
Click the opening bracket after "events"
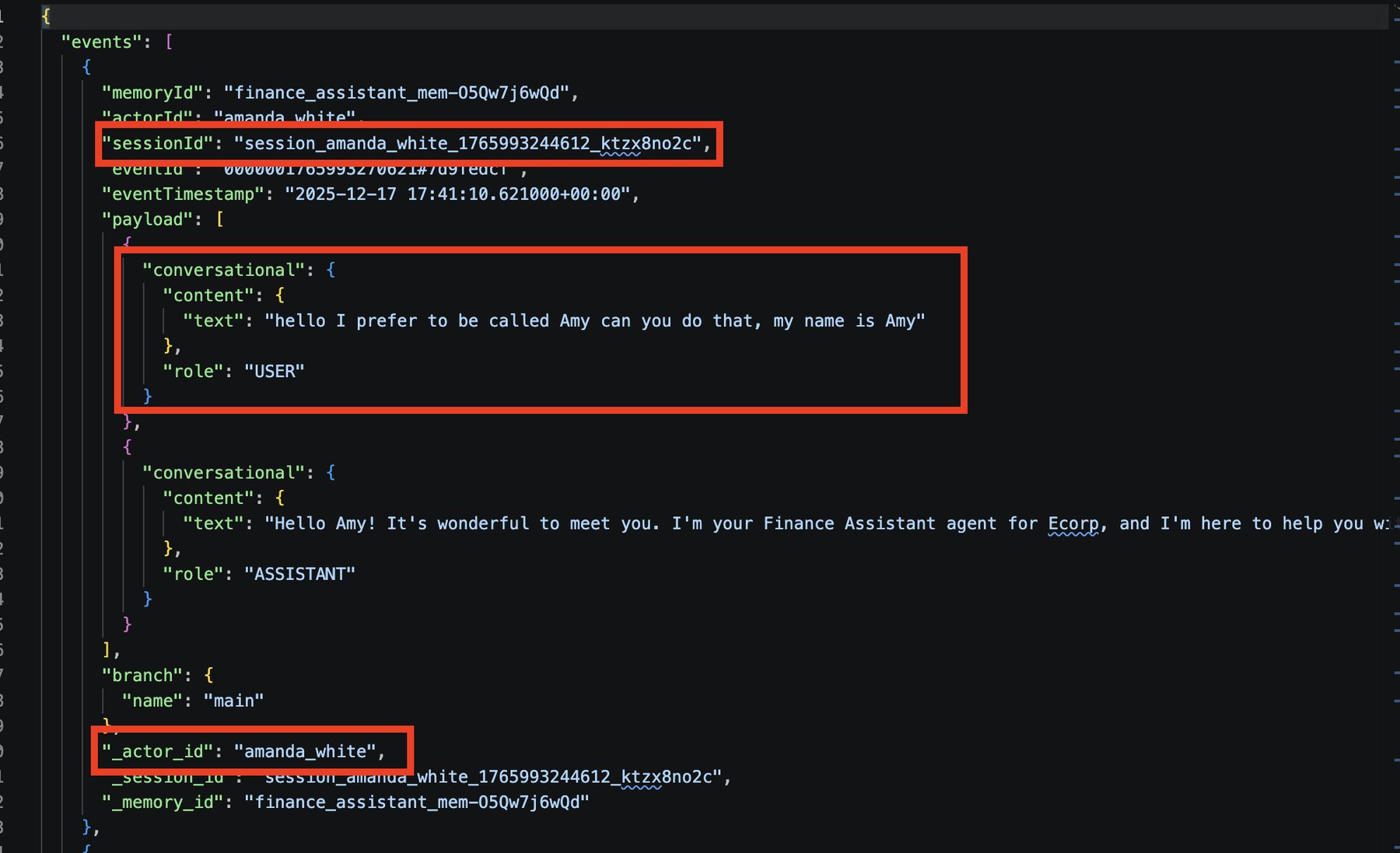[x=169, y=42]
